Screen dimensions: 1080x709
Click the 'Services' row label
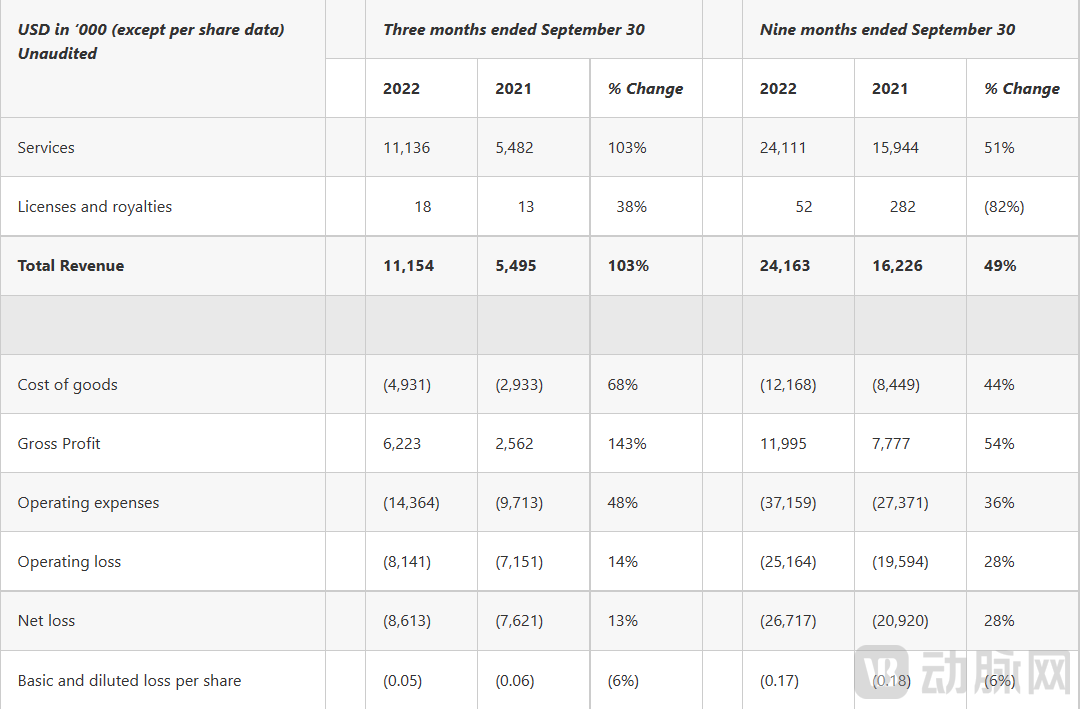coord(46,148)
